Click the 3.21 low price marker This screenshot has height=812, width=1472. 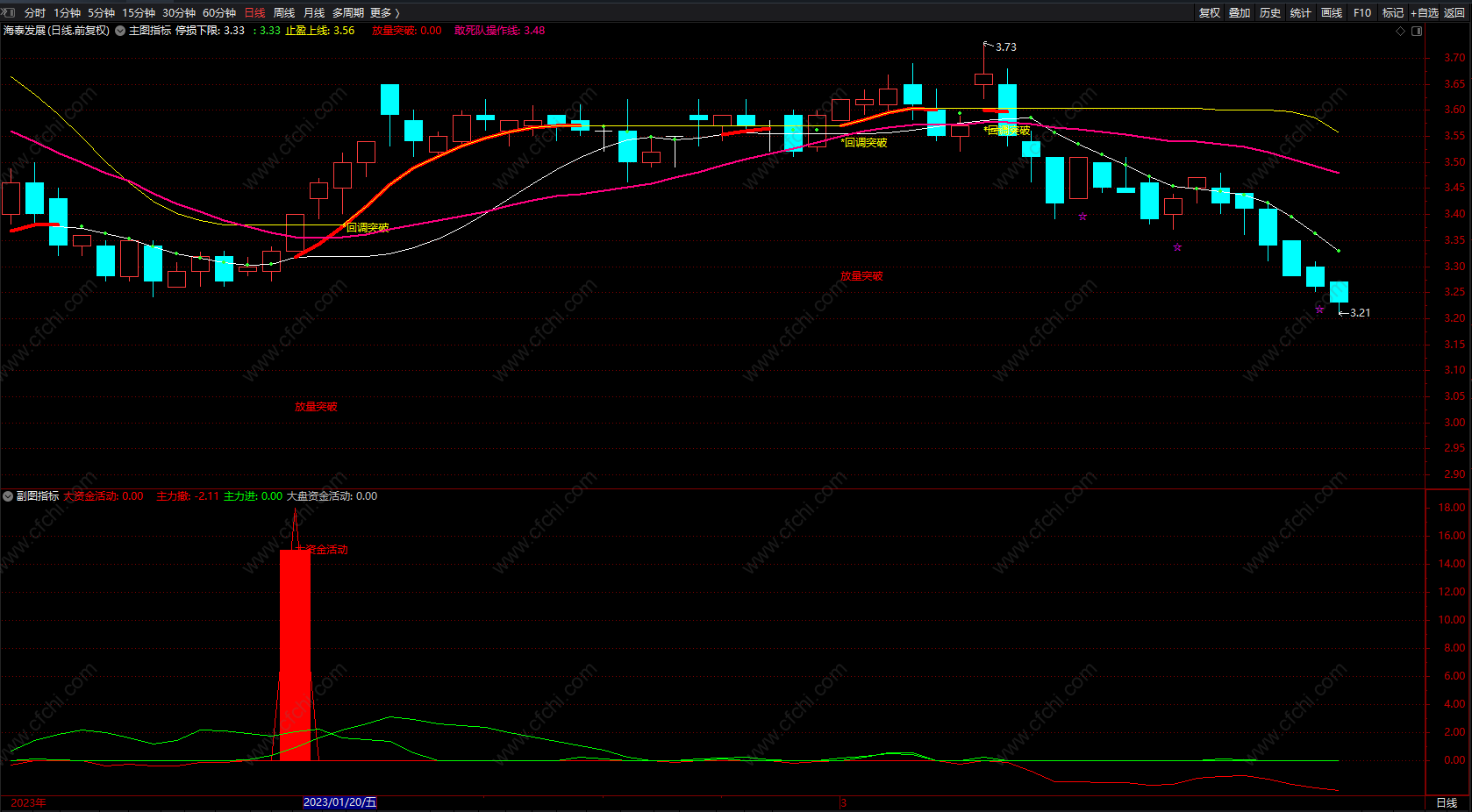coord(1360,313)
